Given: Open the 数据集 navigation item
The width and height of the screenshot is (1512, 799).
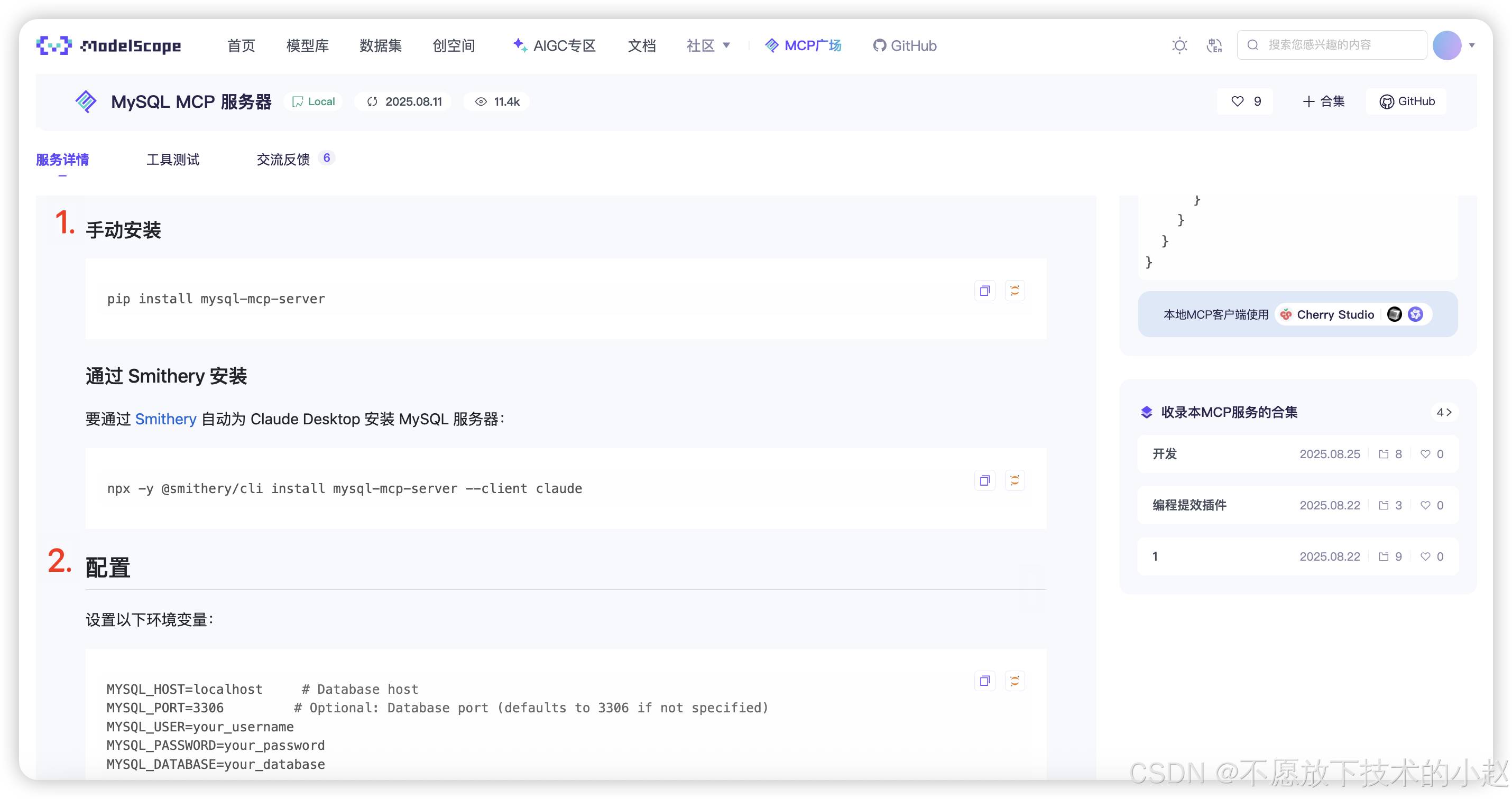Looking at the screenshot, I should pyautogui.click(x=380, y=45).
